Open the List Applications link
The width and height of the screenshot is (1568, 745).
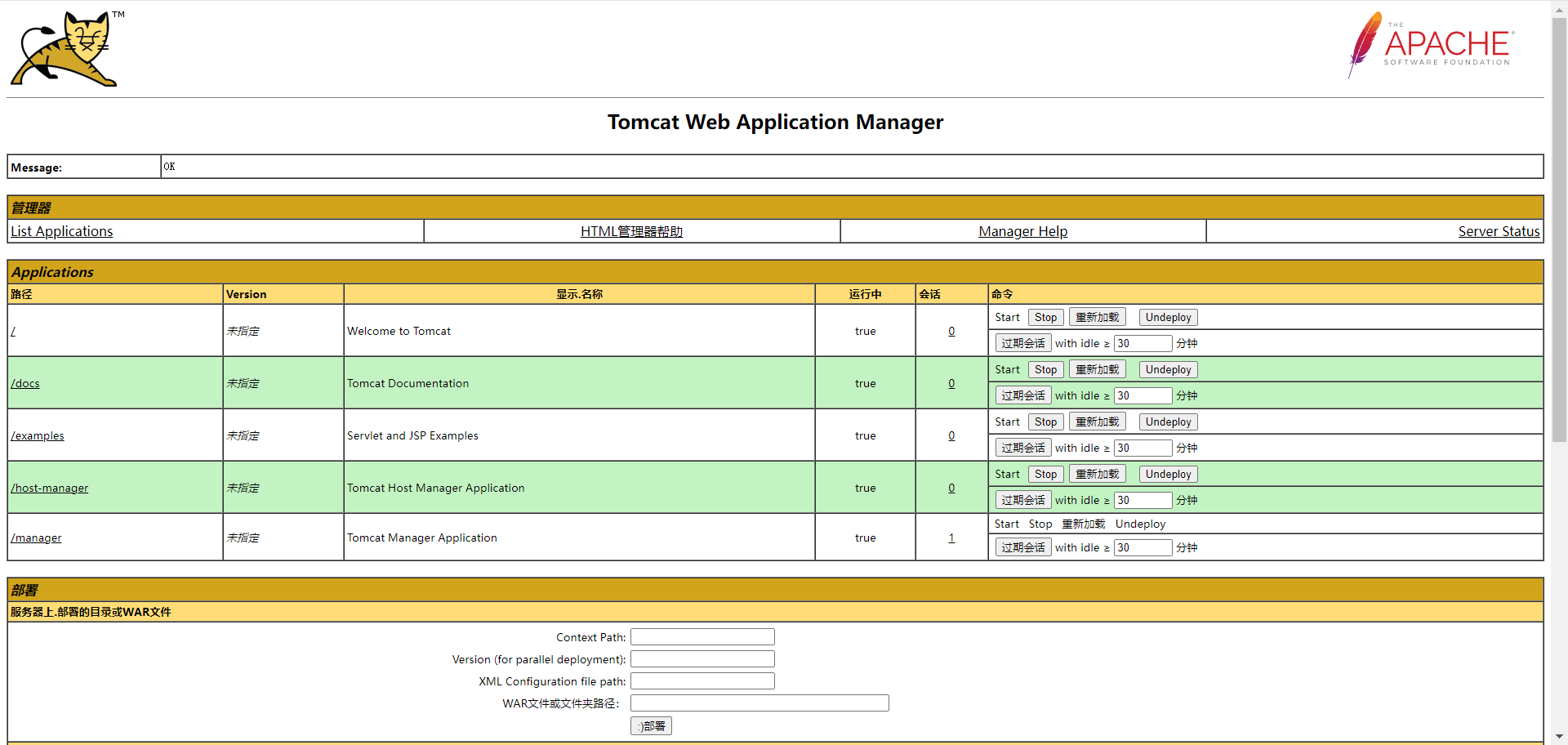[x=62, y=231]
